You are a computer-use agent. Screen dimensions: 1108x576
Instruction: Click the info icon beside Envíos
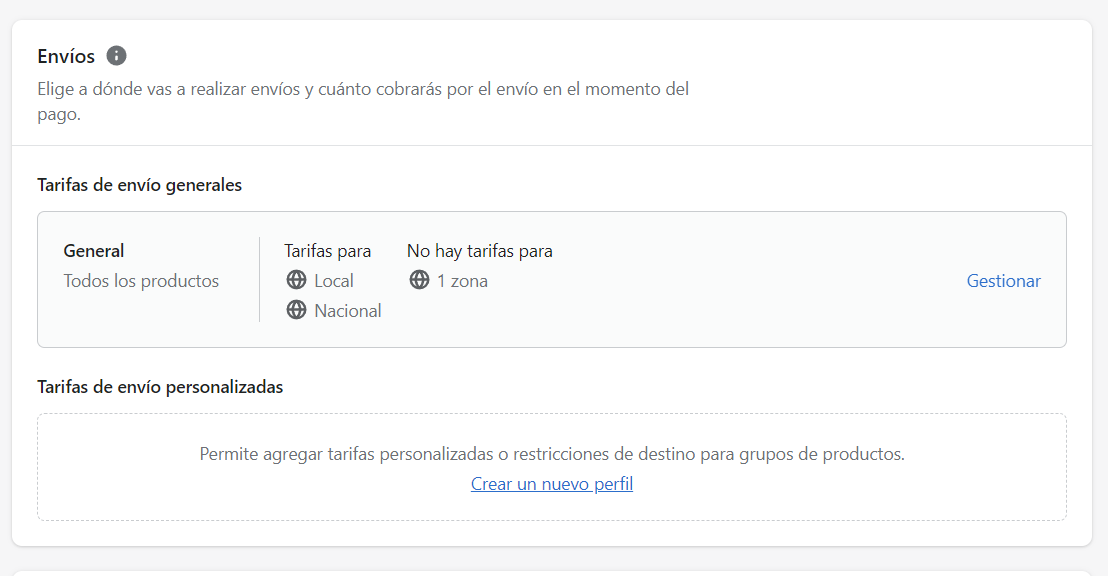coord(117,56)
